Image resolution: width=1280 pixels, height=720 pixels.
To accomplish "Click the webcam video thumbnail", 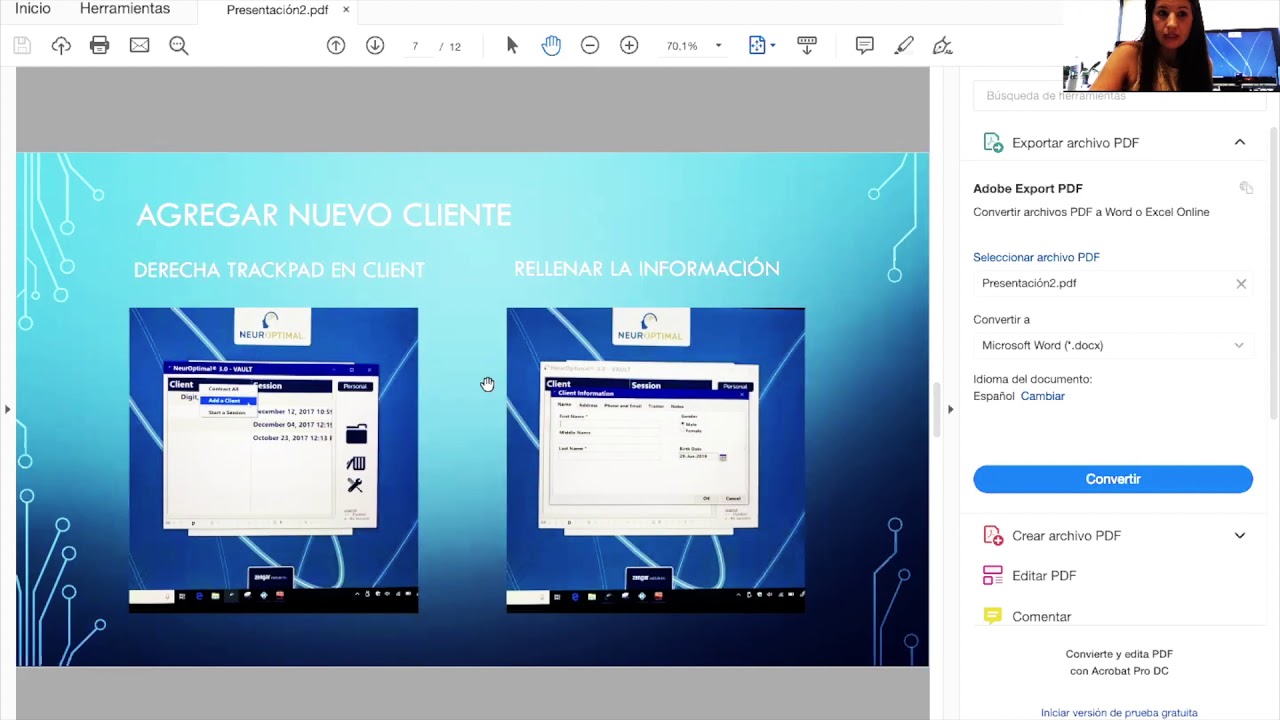I will click(1171, 45).
